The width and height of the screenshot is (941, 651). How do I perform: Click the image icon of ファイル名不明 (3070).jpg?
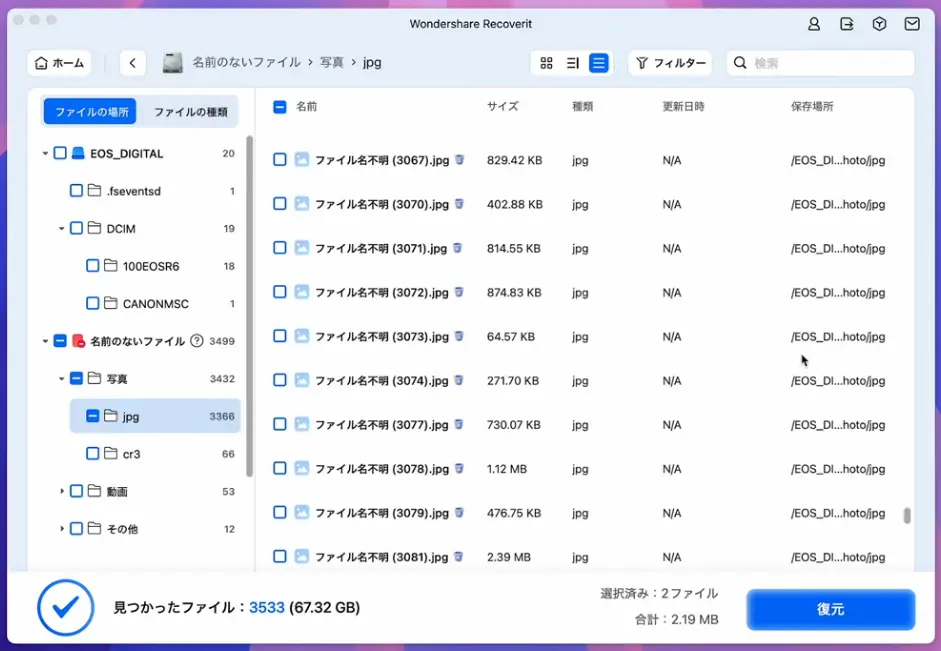coord(302,204)
